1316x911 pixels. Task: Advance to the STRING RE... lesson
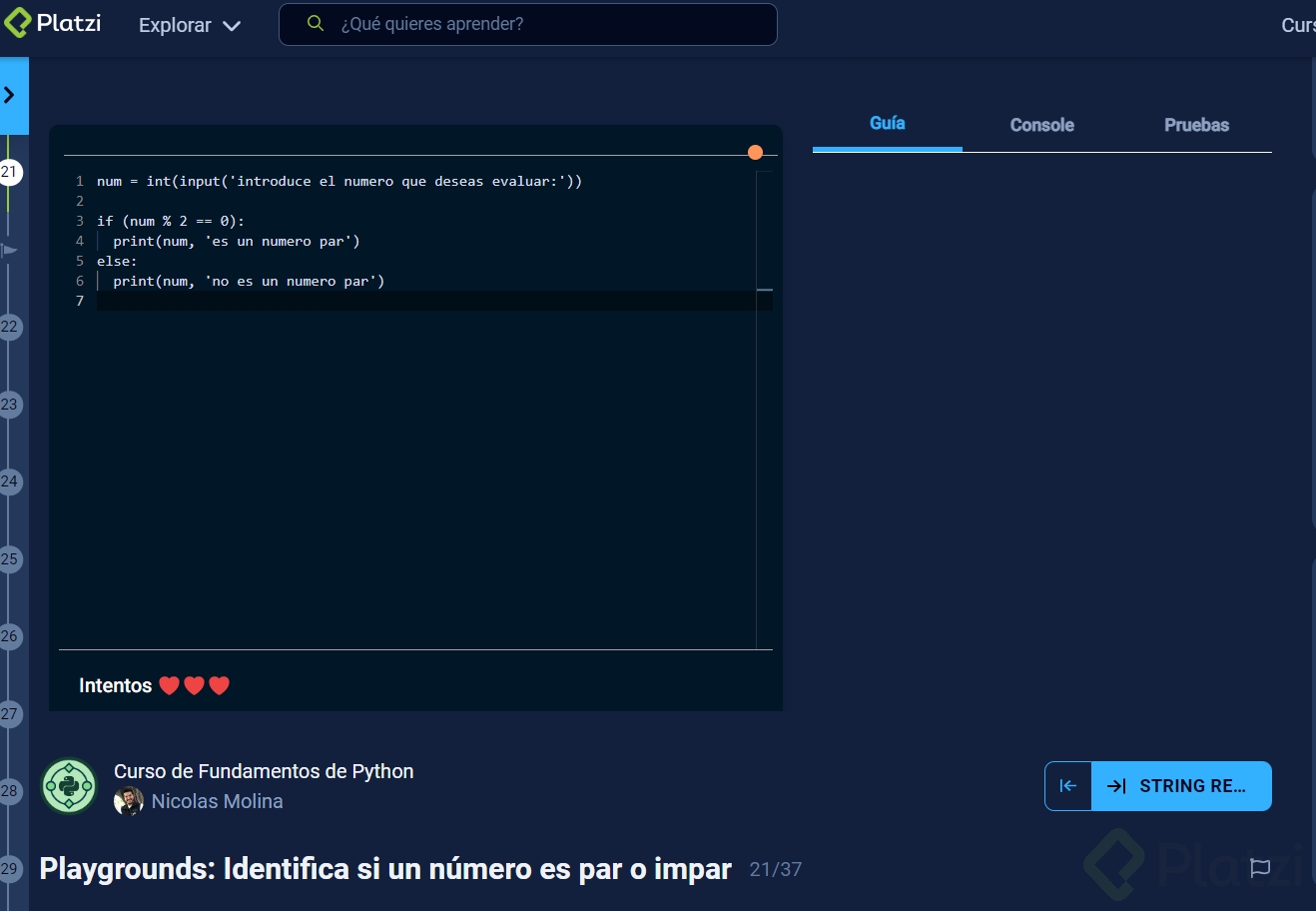click(1182, 786)
